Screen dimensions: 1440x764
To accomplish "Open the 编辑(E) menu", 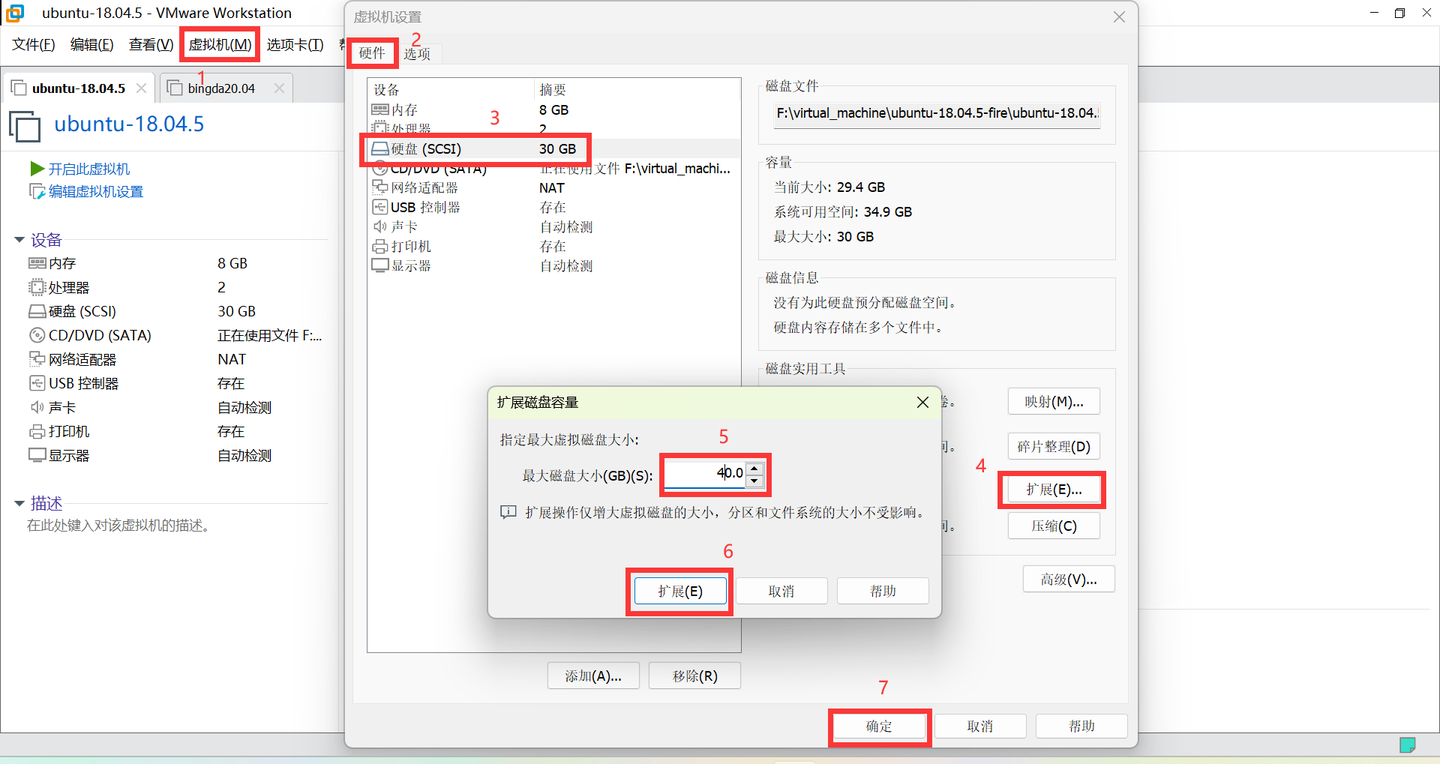I will tap(92, 45).
